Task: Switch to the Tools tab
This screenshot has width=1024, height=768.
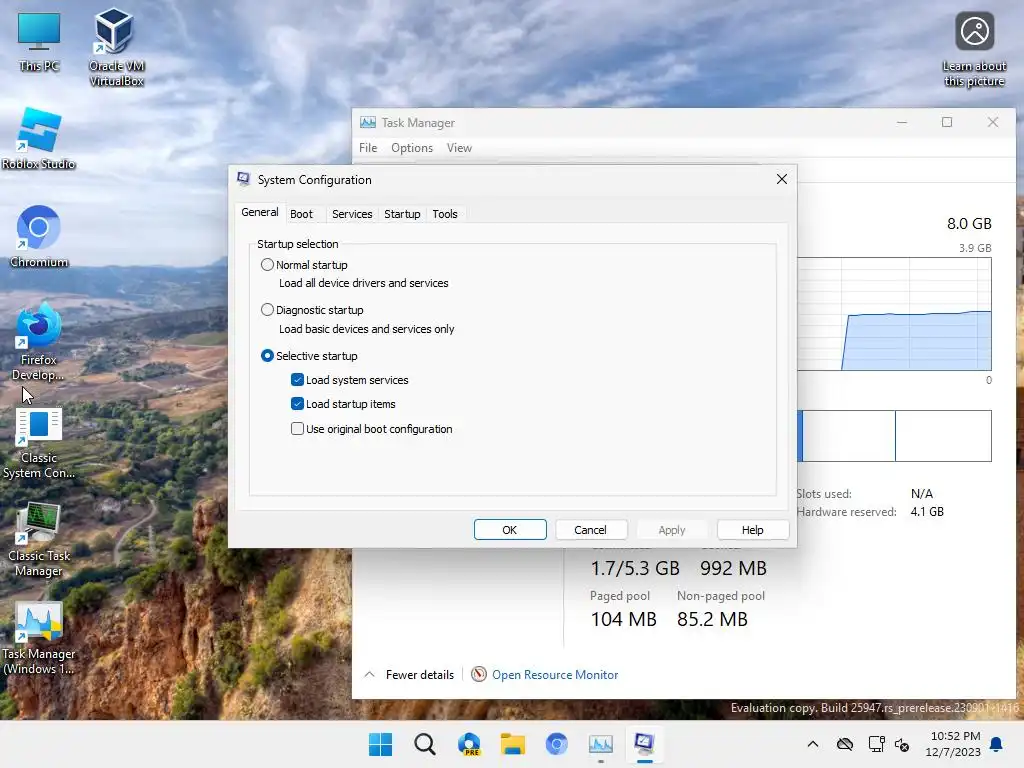Action: click(x=445, y=214)
